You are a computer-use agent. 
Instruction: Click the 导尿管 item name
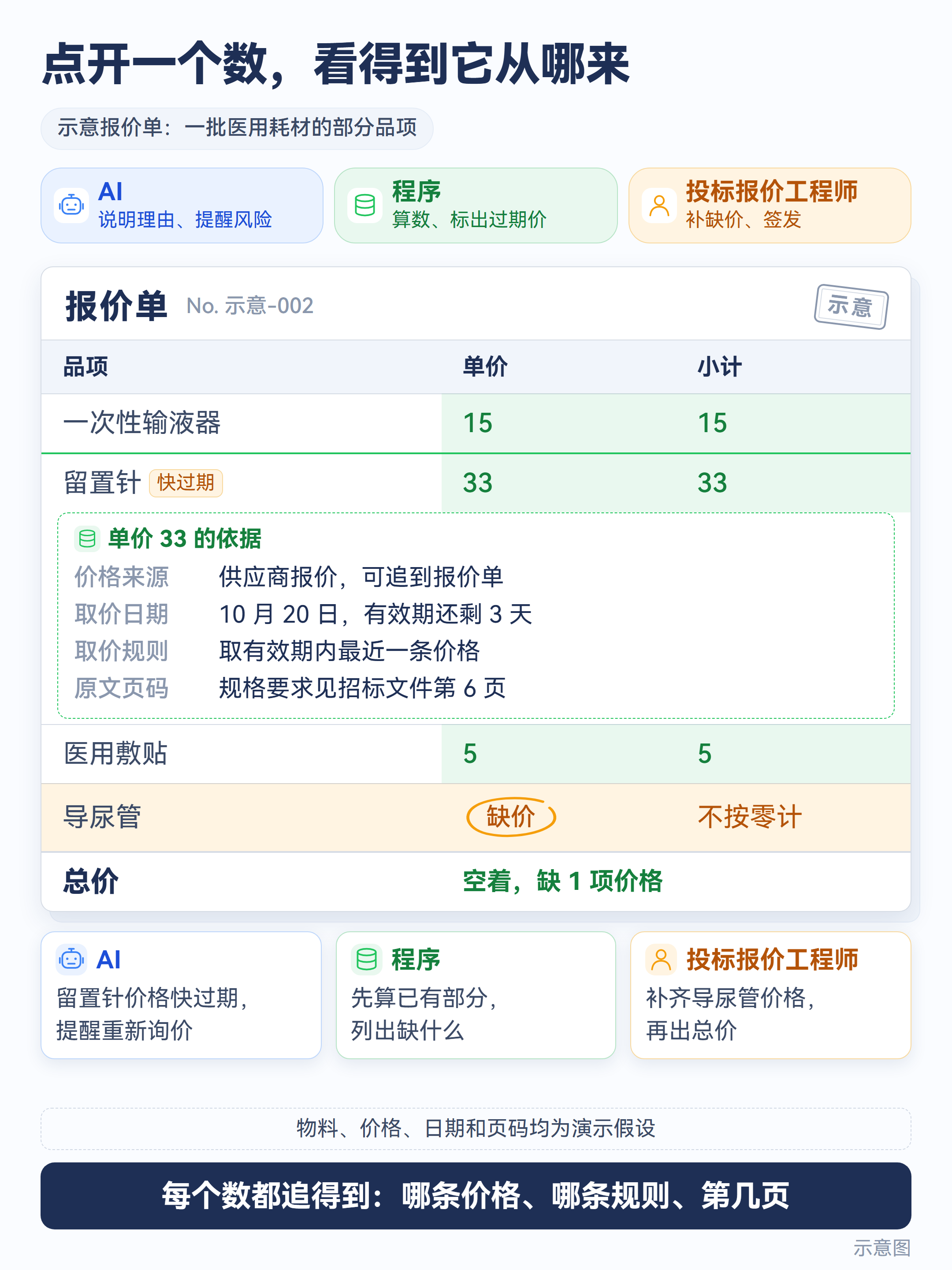pyautogui.click(x=102, y=816)
